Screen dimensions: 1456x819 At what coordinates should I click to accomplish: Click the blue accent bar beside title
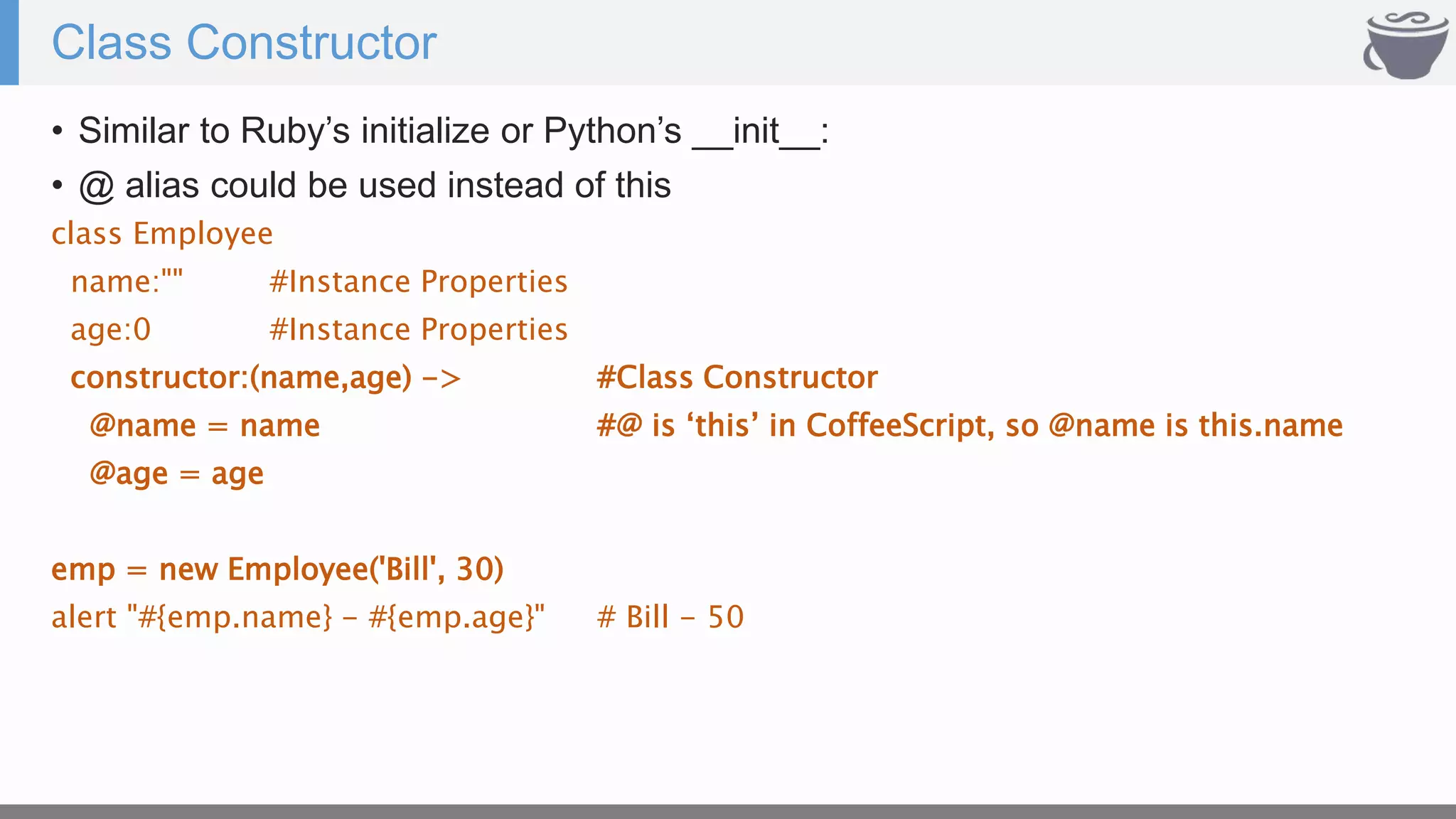point(9,43)
